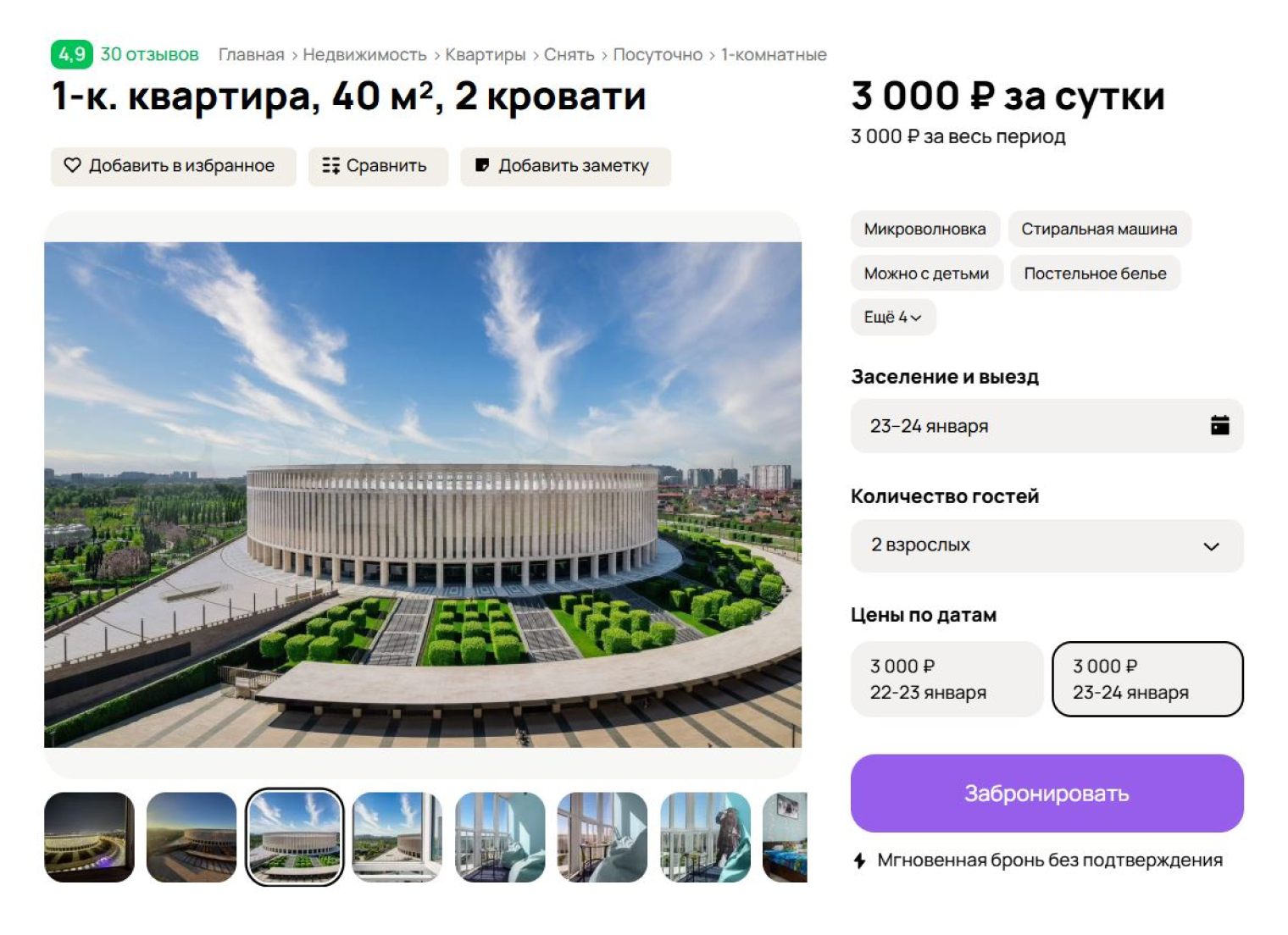Open the 30 отзывов reviews link

(x=148, y=54)
